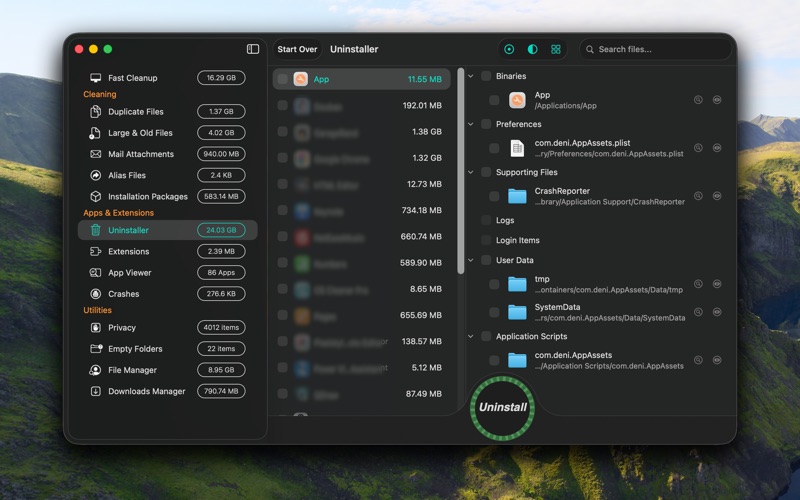The width and height of the screenshot is (800, 500).
Task: Open Large & Old Files icon
Action: click(95, 133)
